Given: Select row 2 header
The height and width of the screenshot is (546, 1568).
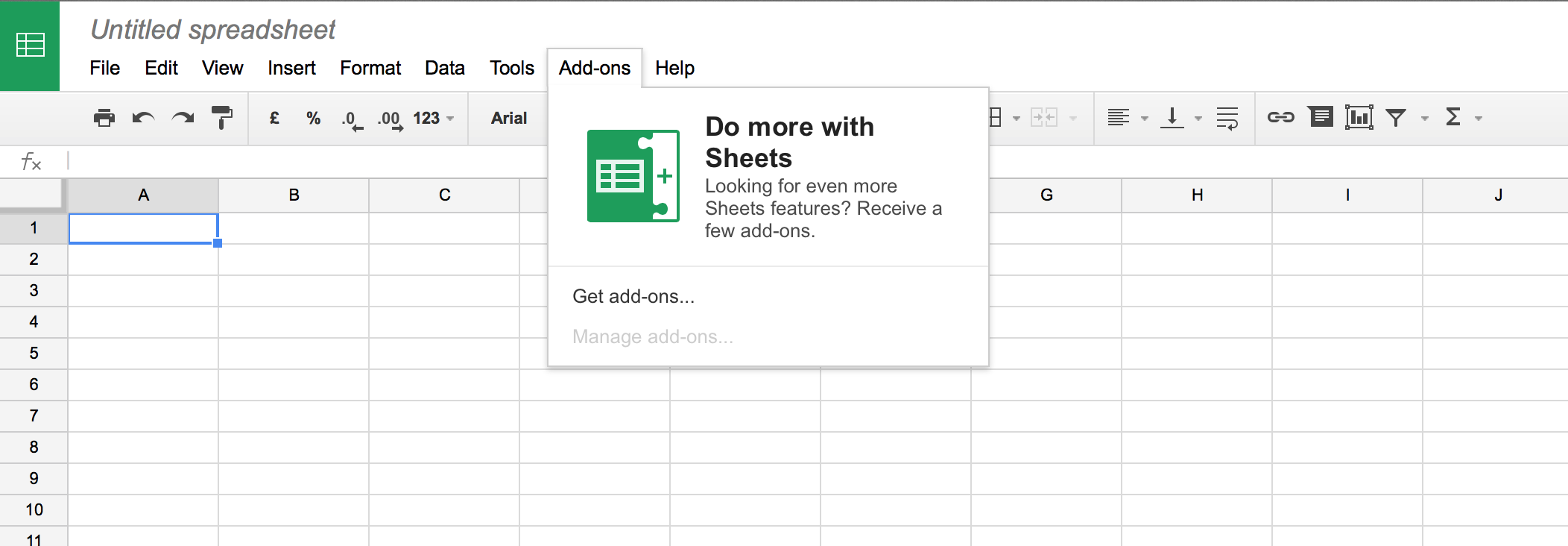Looking at the screenshot, I should point(34,260).
